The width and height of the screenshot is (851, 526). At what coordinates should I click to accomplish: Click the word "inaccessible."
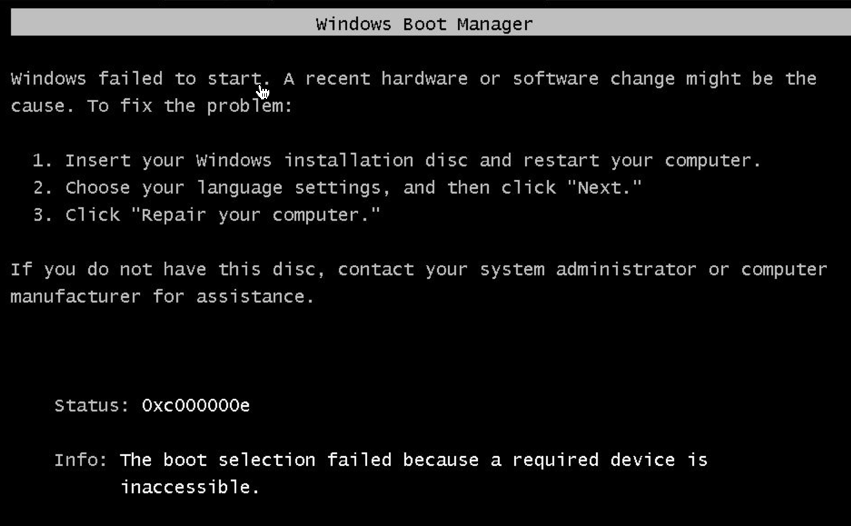pyautogui.click(x=190, y=487)
